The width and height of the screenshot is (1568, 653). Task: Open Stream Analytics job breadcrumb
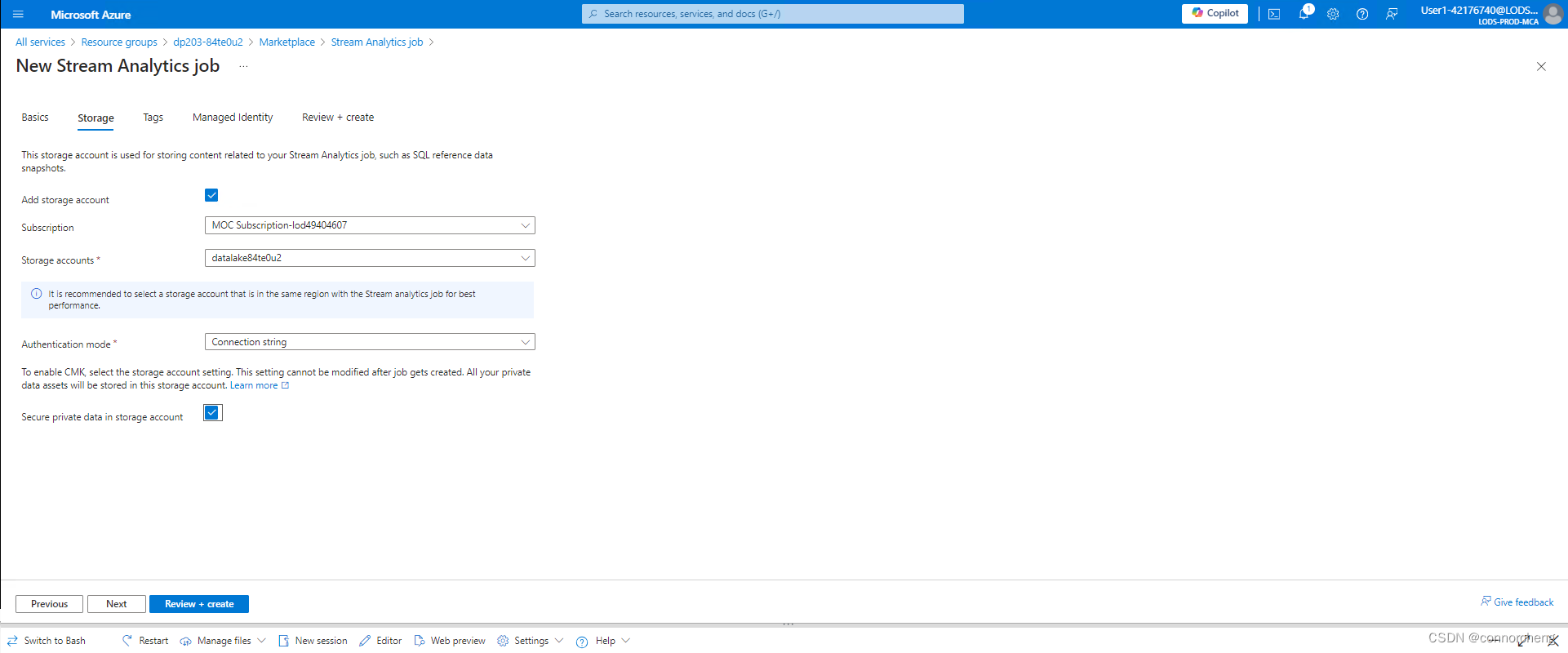377,42
